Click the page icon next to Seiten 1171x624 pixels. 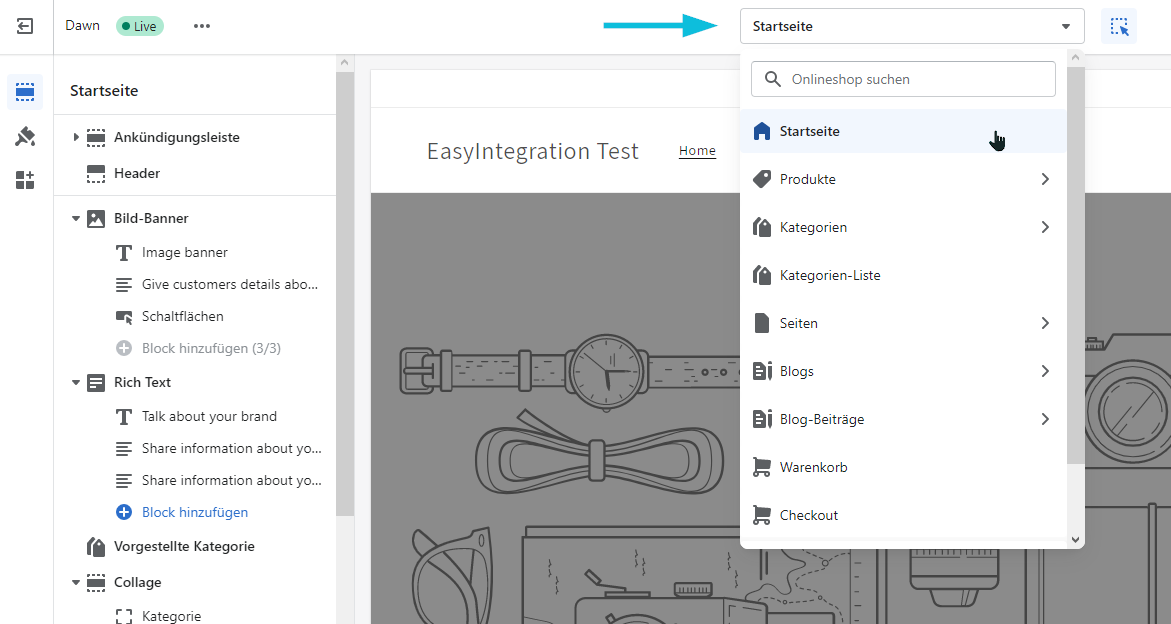(x=762, y=323)
